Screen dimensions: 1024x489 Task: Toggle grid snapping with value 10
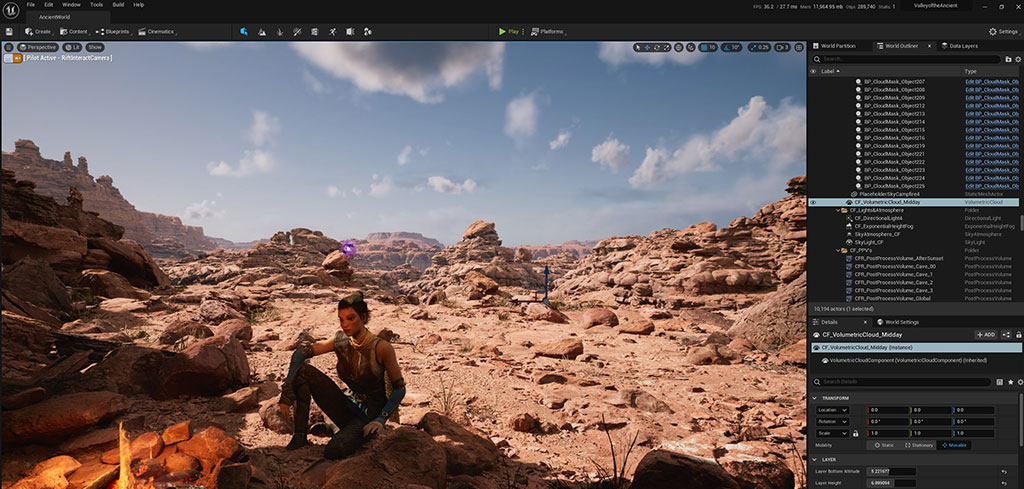pos(709,47)
